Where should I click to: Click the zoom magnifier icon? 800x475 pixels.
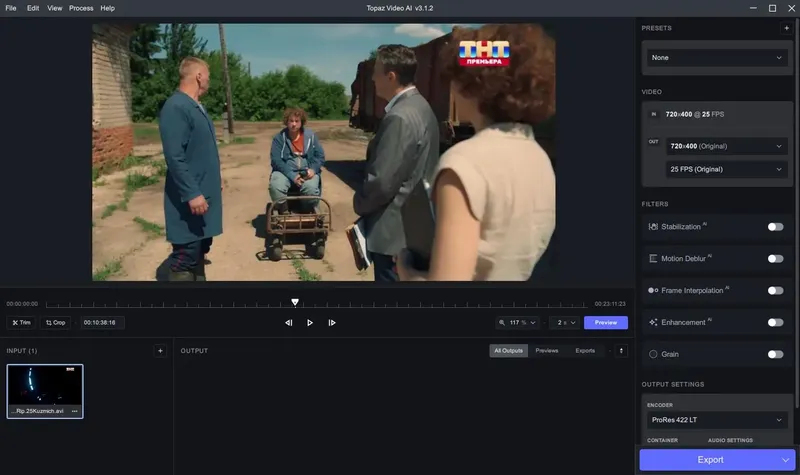(x=502, y=322)
